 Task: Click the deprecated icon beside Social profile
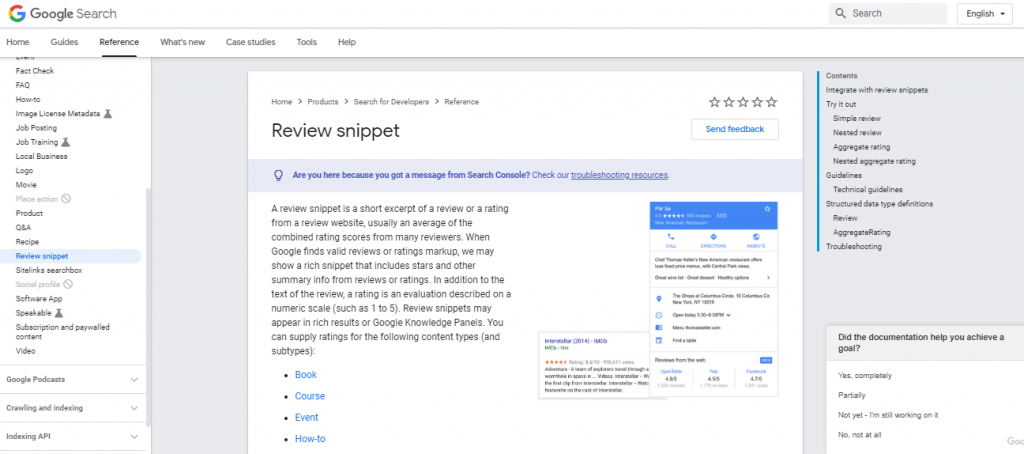pos(68,284)
